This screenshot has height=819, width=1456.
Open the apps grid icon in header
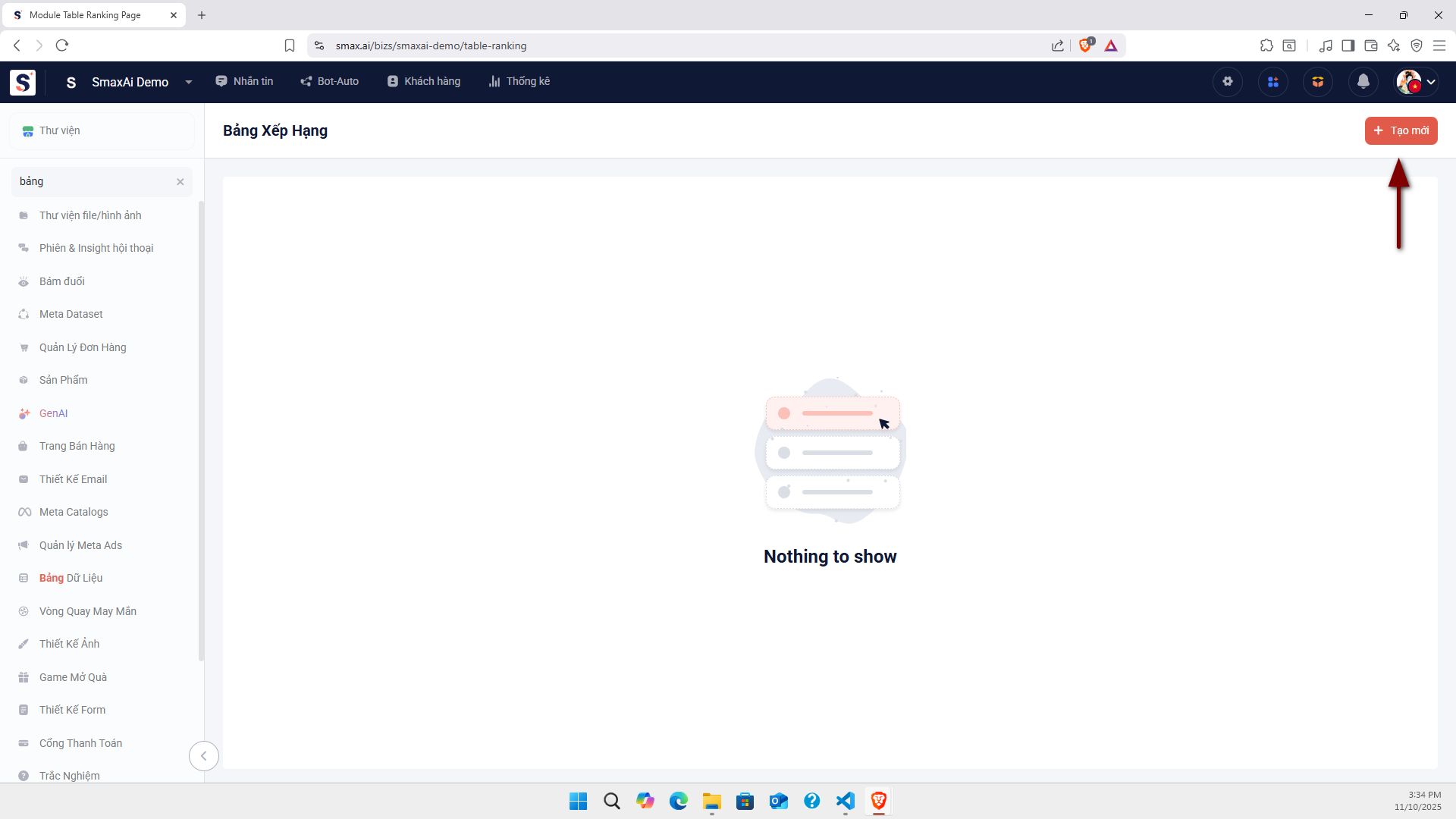[x=1273, y=82]
